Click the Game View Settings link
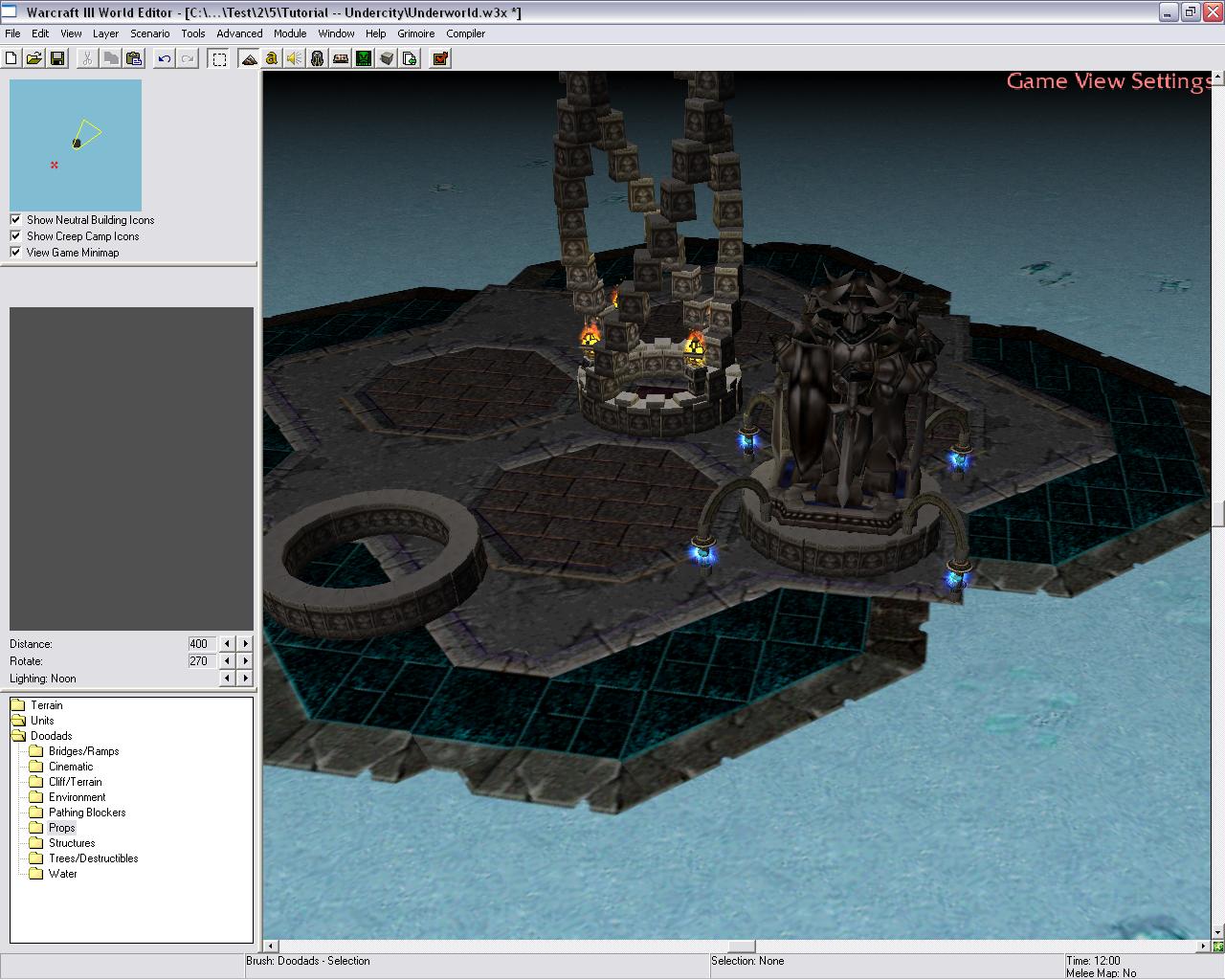The width and height of the screenshot is (1225, 980). [x=1108, y=81]
